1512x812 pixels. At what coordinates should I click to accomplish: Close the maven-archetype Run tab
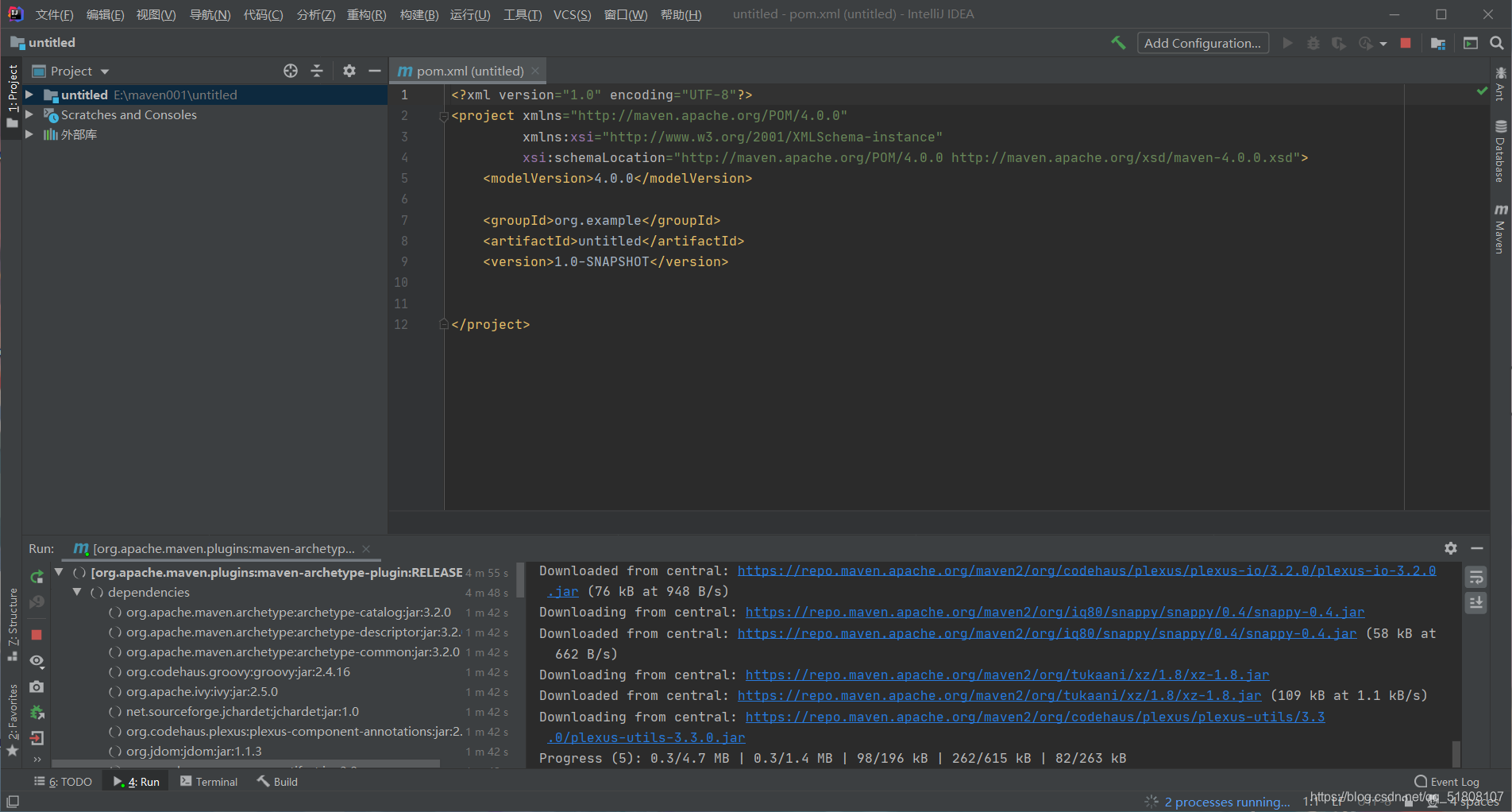[x=366, y=549]
